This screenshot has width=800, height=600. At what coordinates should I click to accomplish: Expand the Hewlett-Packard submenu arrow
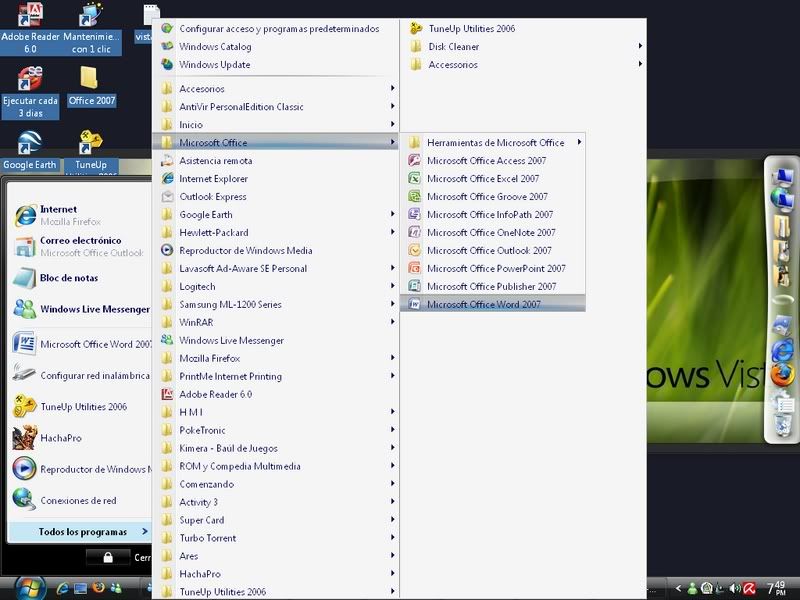click(x=392, y=232)
